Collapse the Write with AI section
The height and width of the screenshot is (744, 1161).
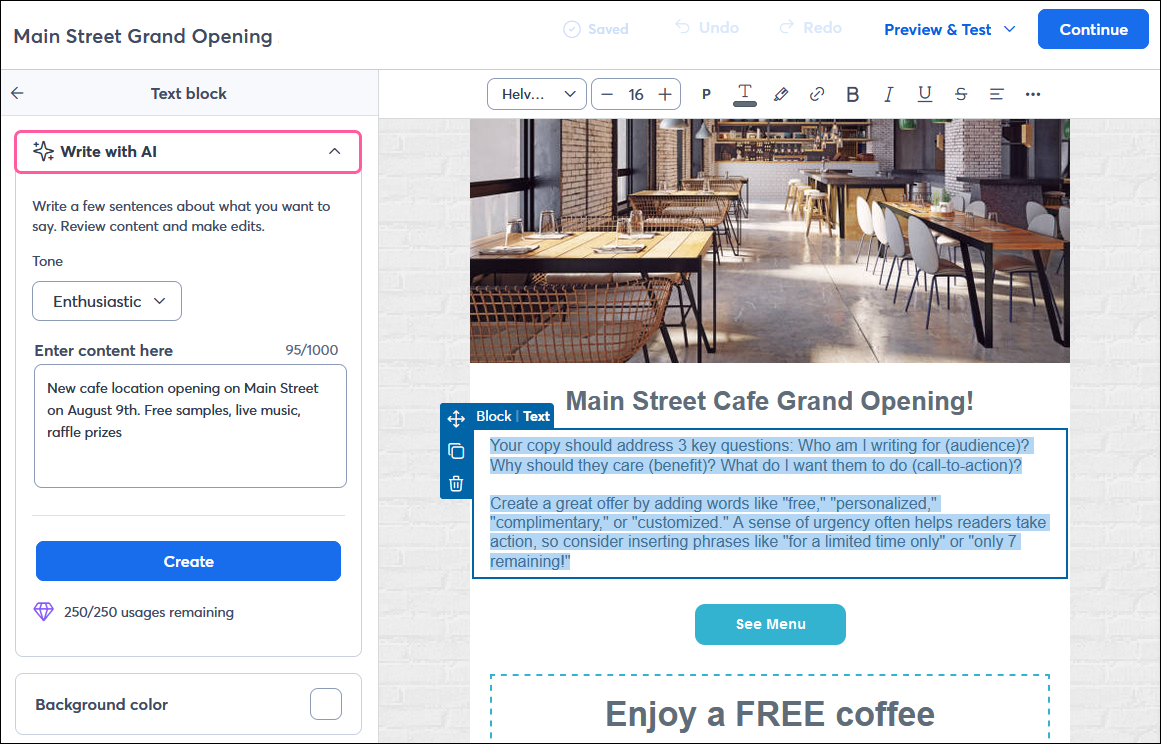click(x=334, y=151)
